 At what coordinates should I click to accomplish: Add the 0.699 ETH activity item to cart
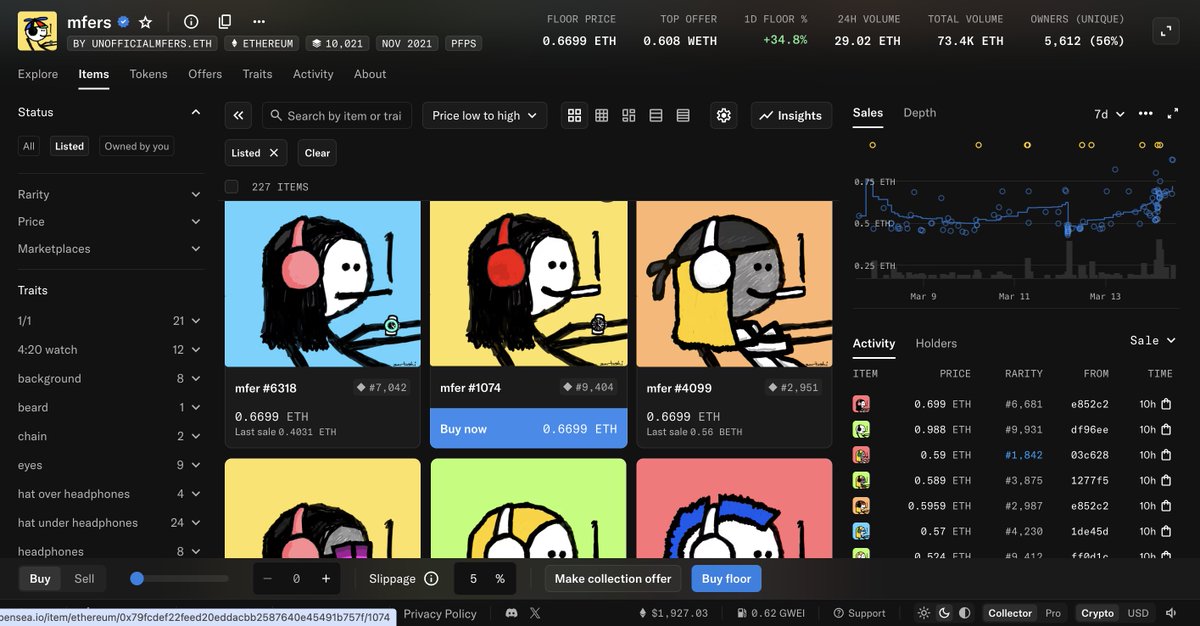[x=1166, y=404]
